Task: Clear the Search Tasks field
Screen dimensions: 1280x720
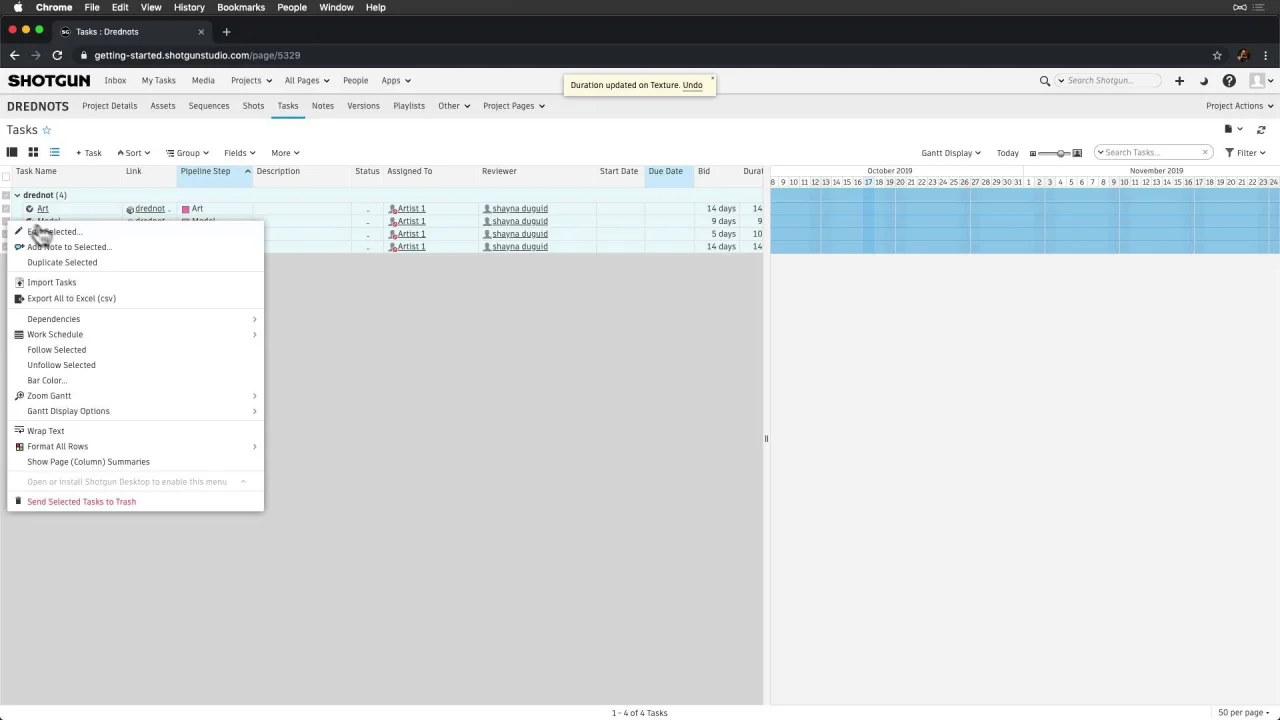Action: [1205, 152]
